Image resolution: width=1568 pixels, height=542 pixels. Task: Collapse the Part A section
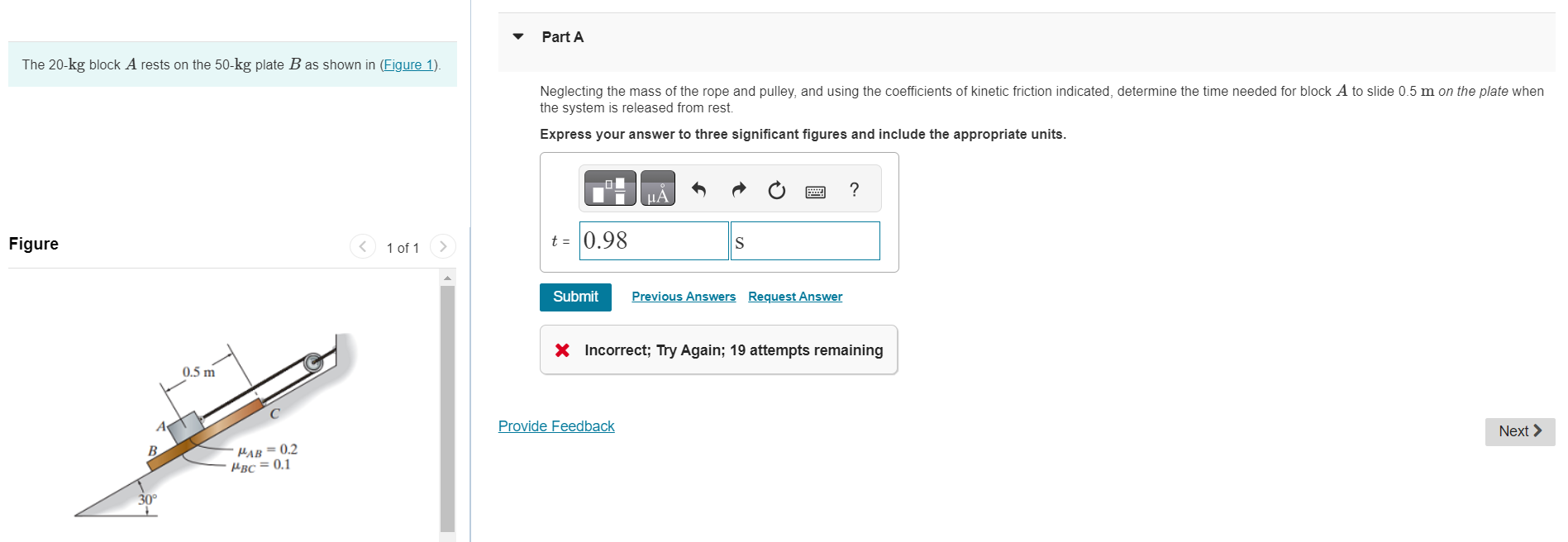point(517,36)
